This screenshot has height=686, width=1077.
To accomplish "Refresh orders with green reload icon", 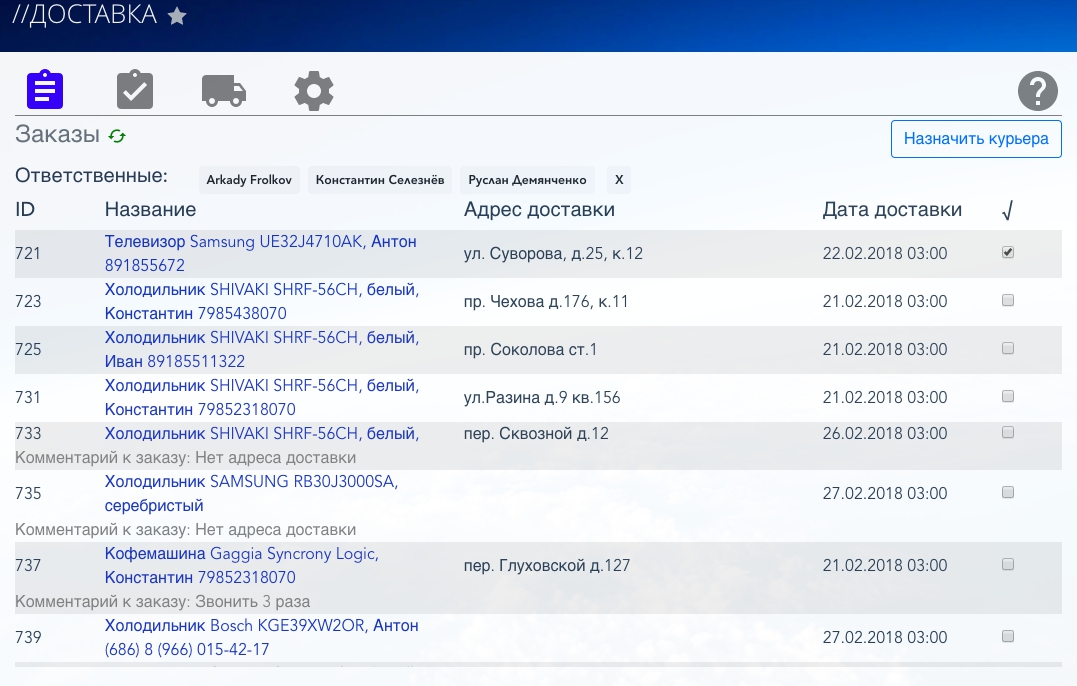I will pyautogui.click(x=118, y=136).
